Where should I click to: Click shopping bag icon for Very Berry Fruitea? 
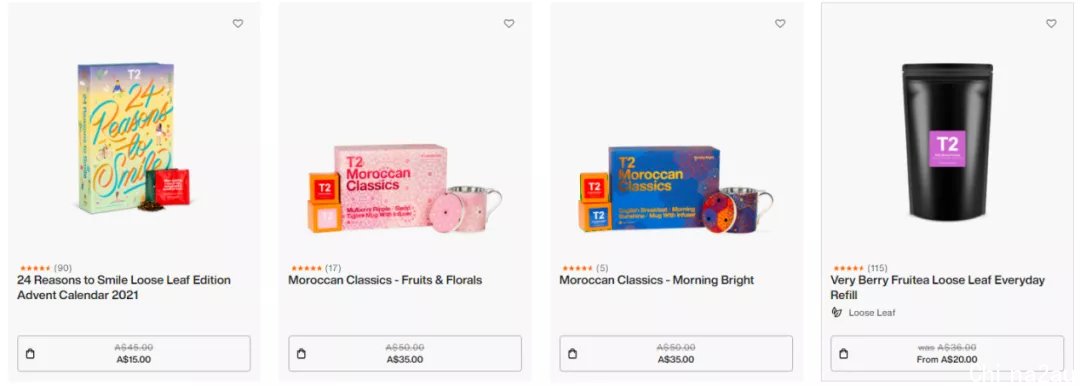(x=844, y=354)
